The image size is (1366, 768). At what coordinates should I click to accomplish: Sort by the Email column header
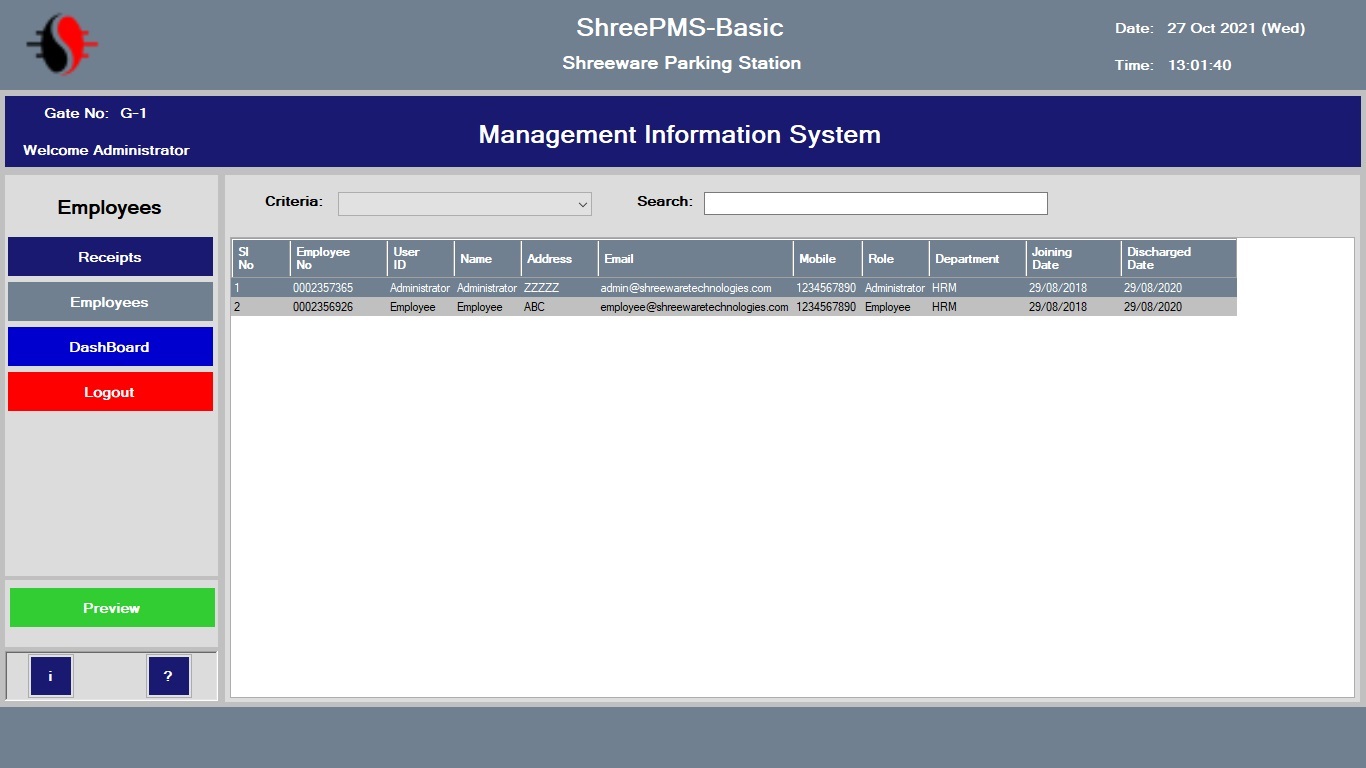[696, 258]
